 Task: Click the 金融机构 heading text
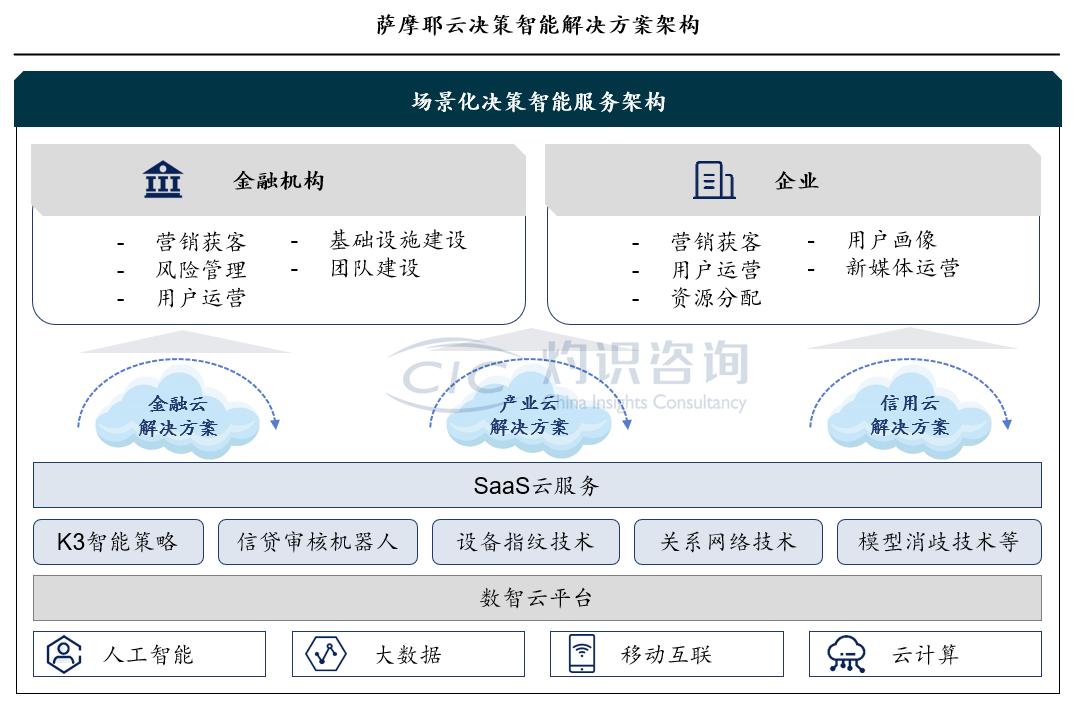tap(278, 181)
